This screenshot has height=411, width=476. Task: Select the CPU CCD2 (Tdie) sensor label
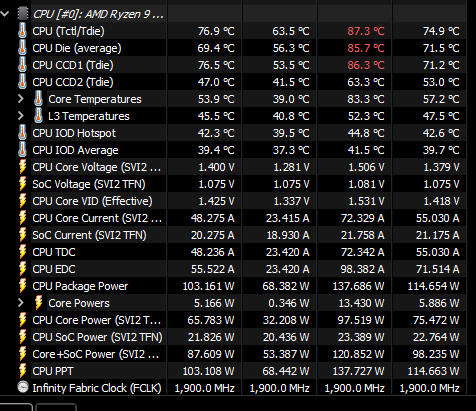tap(73, 82)
